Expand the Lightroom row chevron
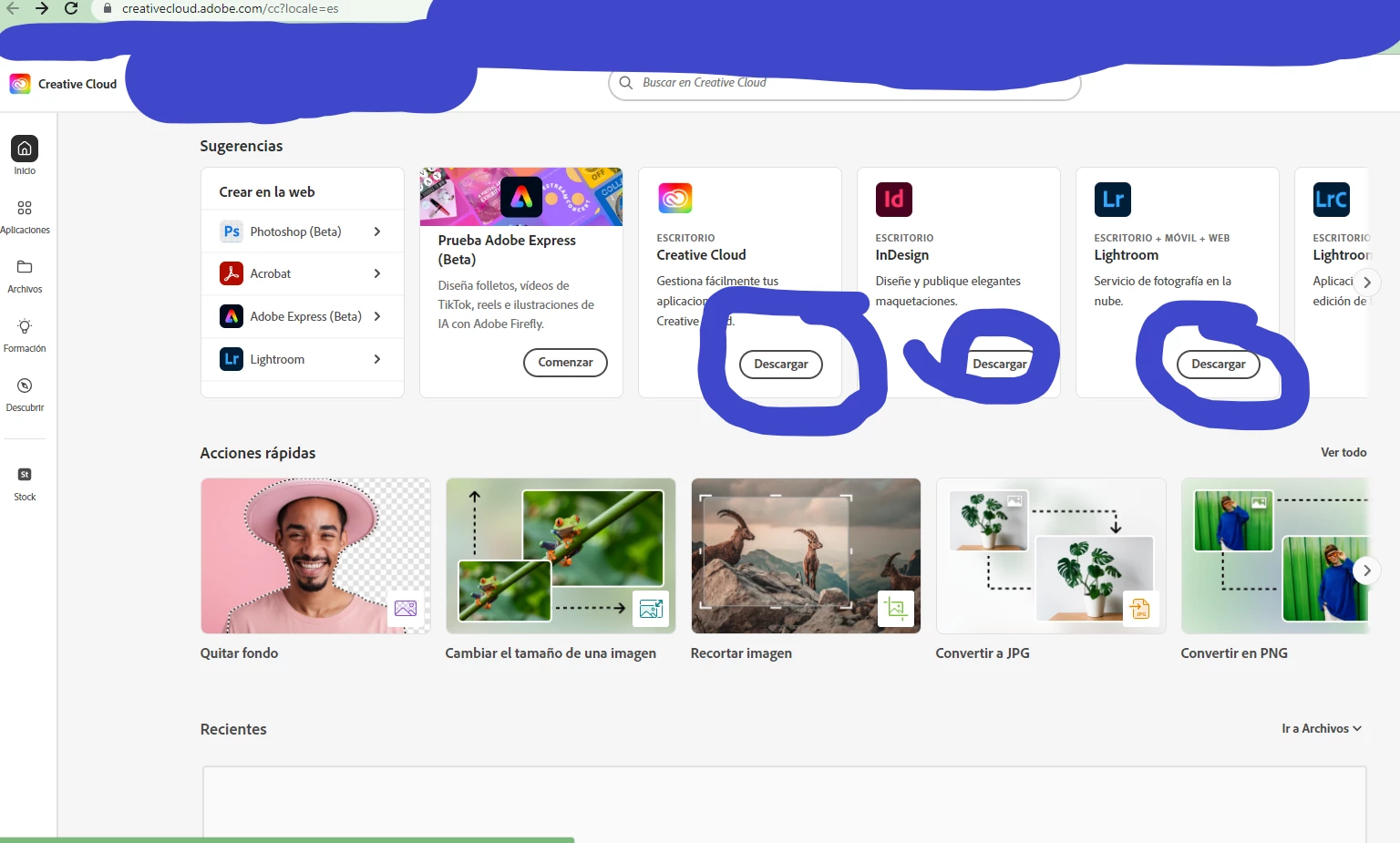This screenshot has height=843, width=1400. pyautogui.click(x=377, y=359)
